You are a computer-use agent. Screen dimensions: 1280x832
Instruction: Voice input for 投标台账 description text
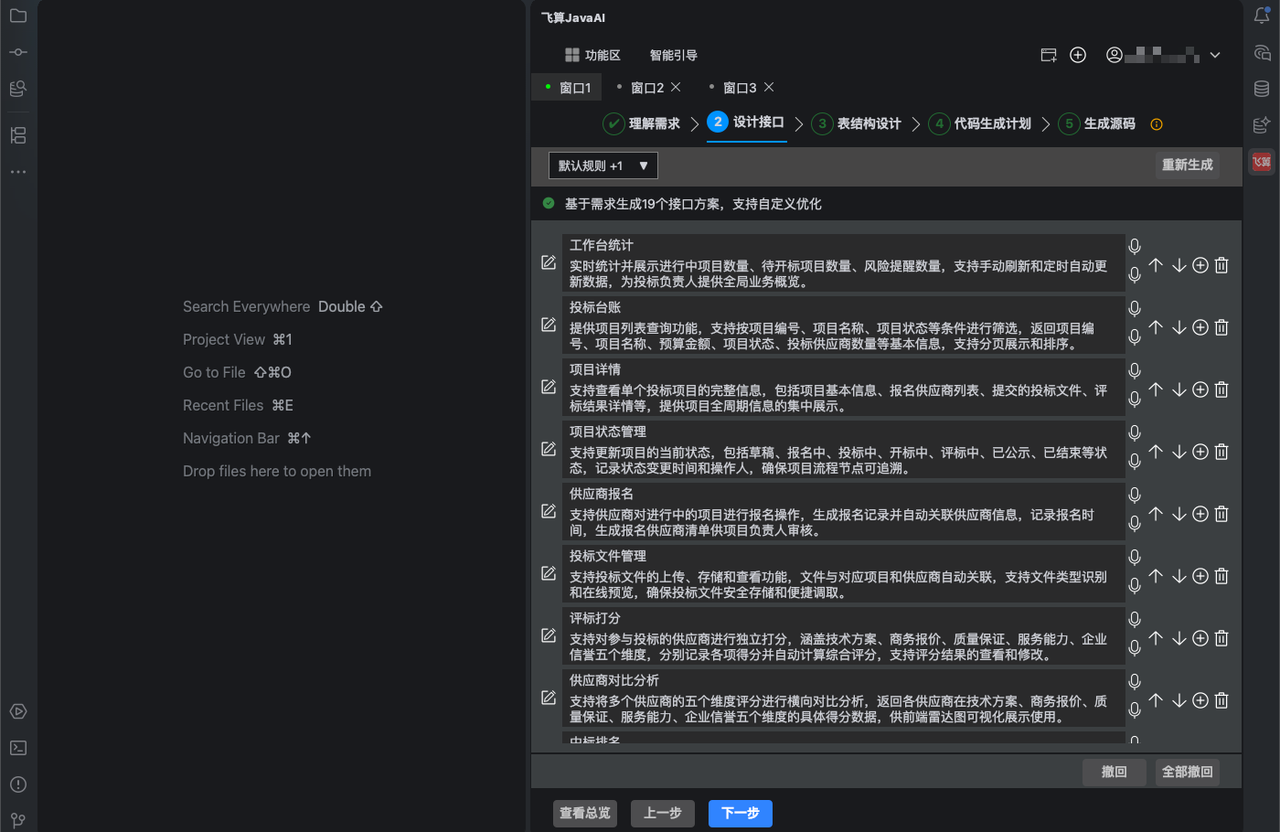coord(1134,337)
